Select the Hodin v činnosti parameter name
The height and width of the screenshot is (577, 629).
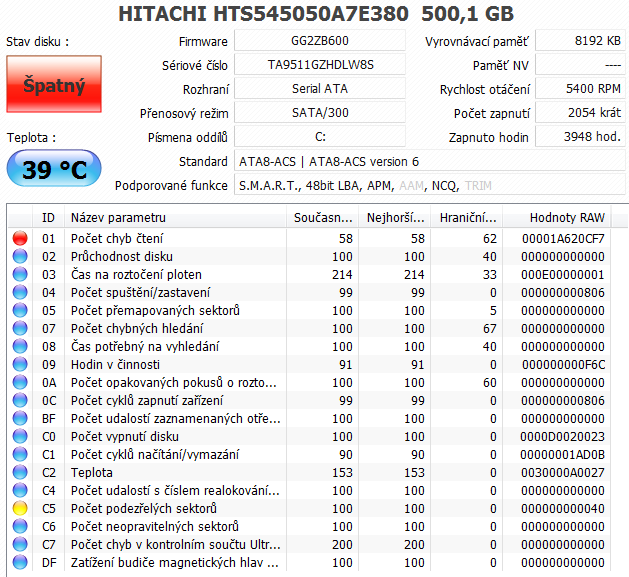115,364
